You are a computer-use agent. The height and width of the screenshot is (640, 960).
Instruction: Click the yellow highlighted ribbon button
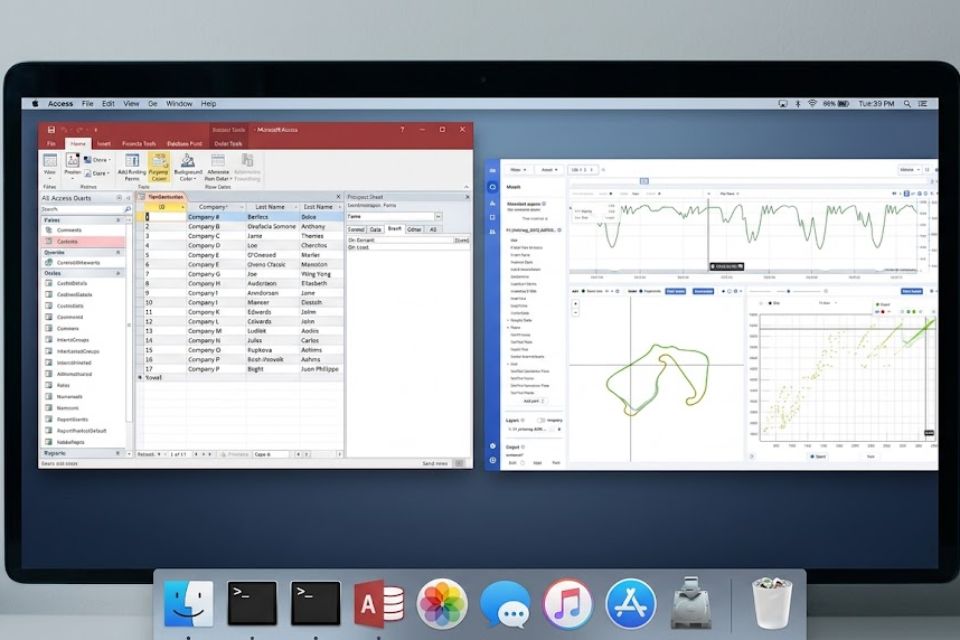[159, 167]
